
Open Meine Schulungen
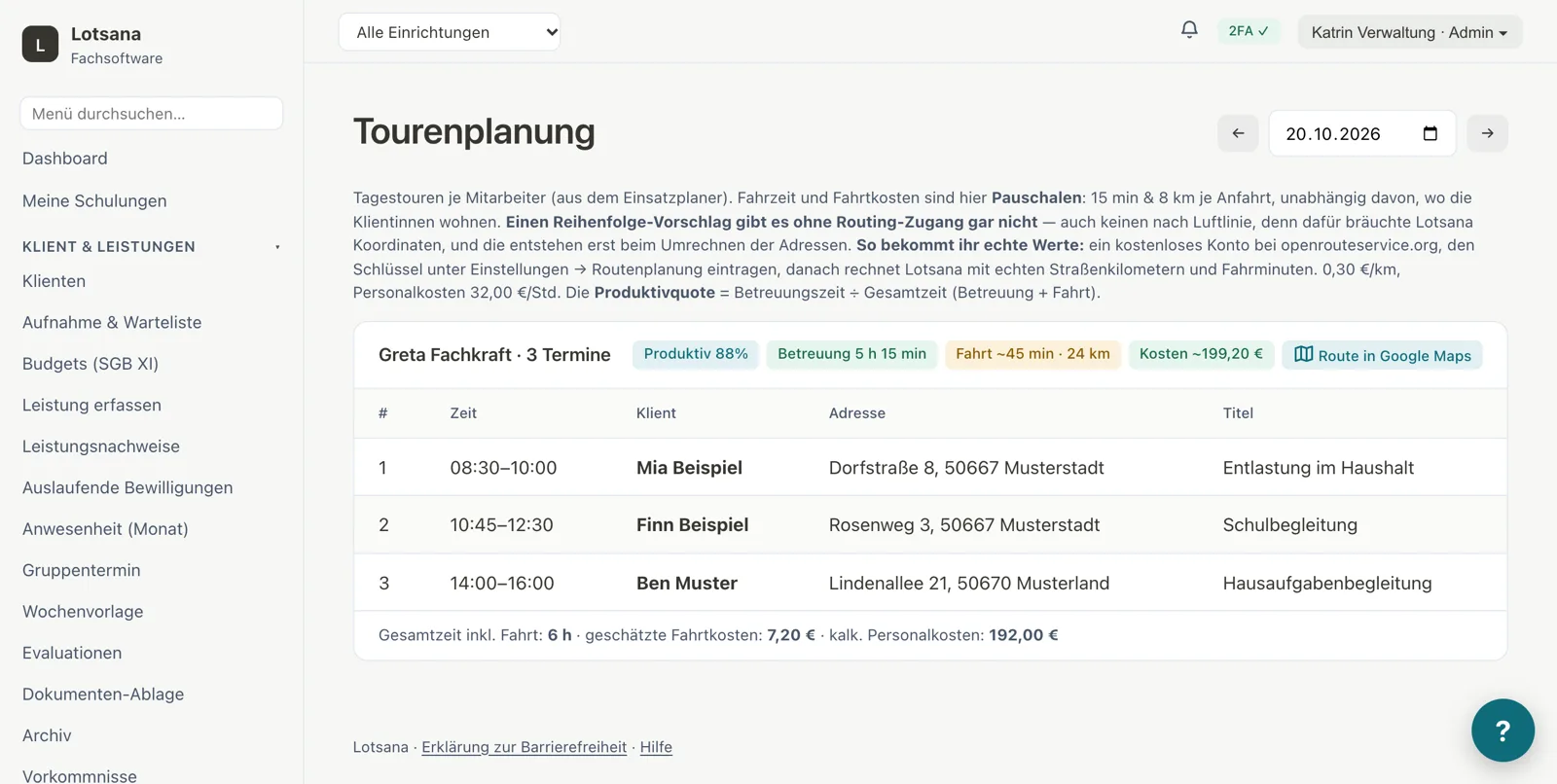[94, 201]
